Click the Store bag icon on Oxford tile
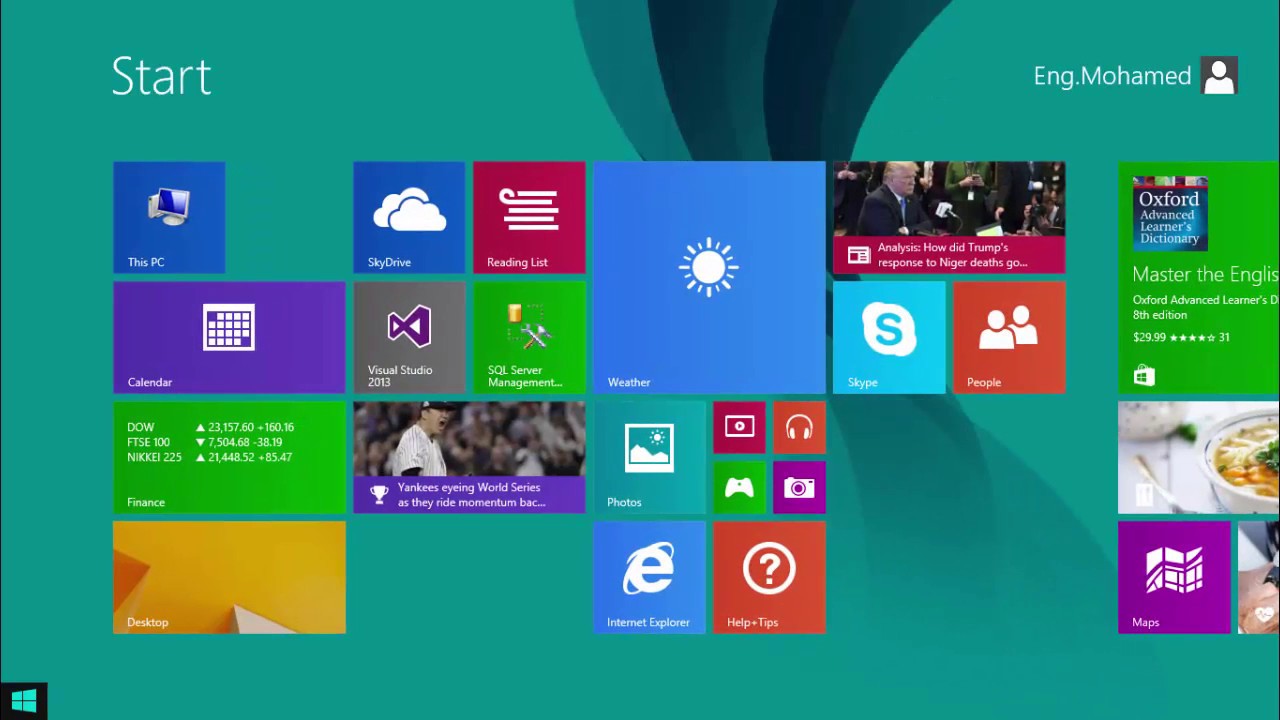1280x720 pixels. tap(1144, 375)
